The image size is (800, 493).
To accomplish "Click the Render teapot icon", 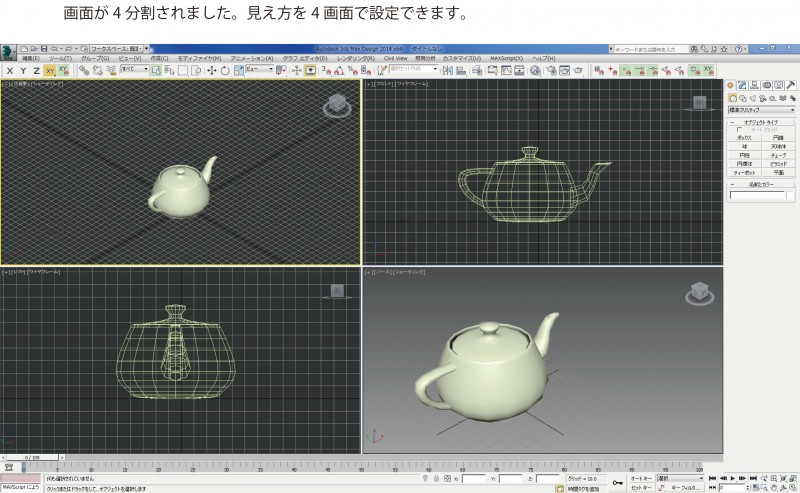I will pyautogui.click(x=578, y=70).
